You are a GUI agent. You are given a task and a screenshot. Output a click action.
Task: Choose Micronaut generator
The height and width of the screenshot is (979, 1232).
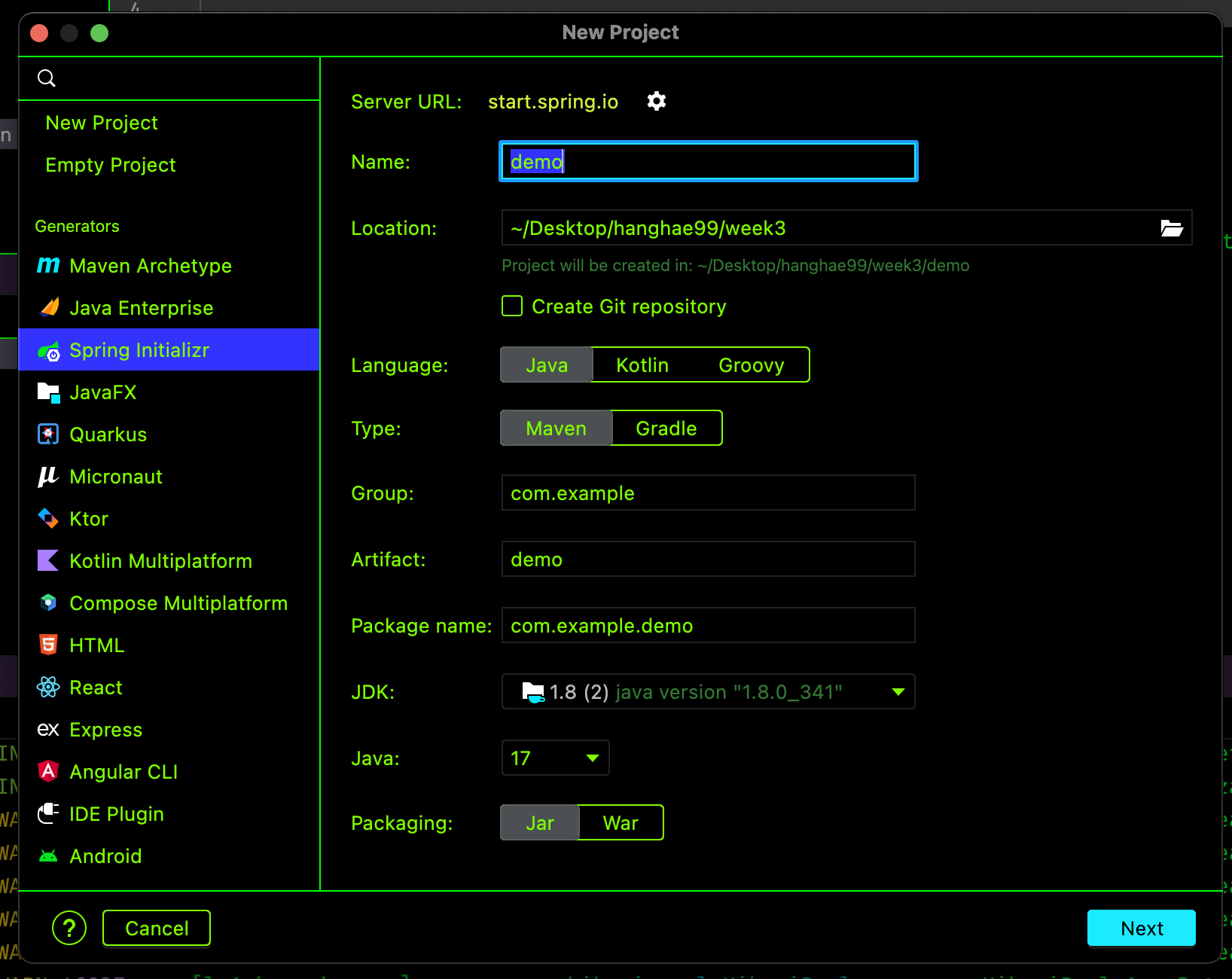(169, 476)
